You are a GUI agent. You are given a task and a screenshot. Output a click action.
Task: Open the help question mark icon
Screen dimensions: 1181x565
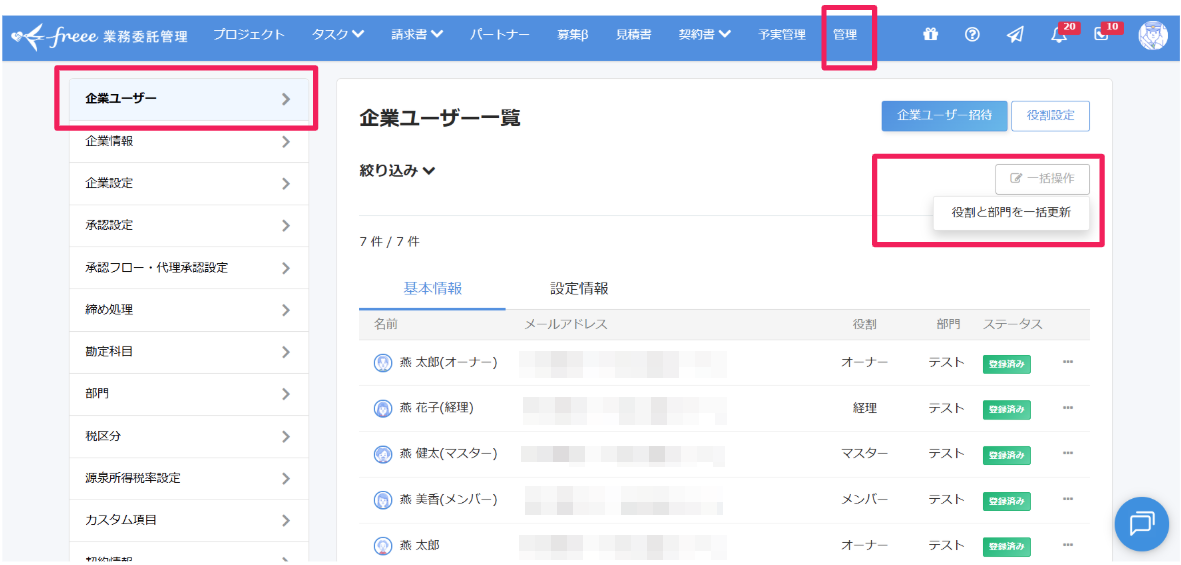point(972,35)
